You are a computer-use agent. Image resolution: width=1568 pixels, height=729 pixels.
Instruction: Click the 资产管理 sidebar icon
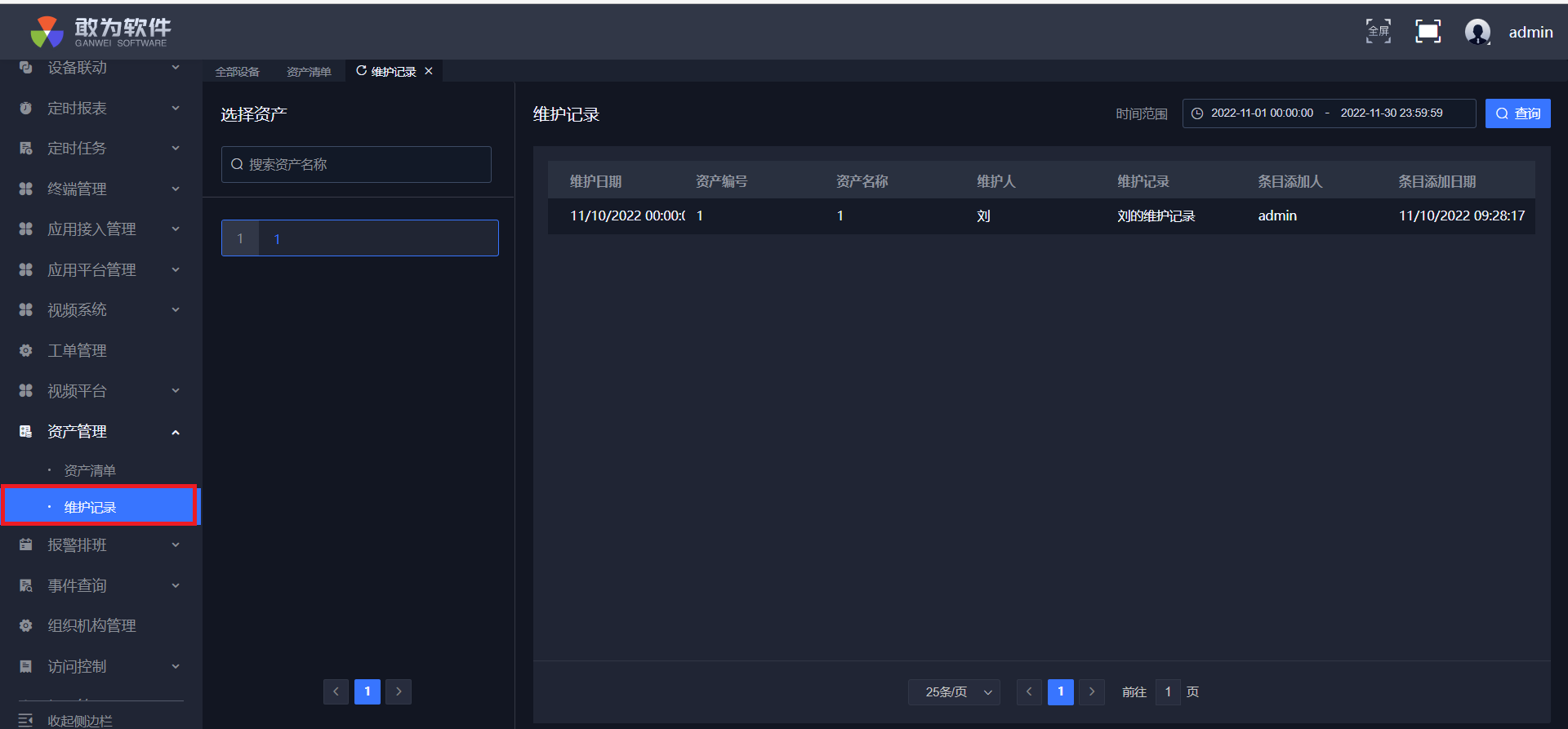[26, 431]
